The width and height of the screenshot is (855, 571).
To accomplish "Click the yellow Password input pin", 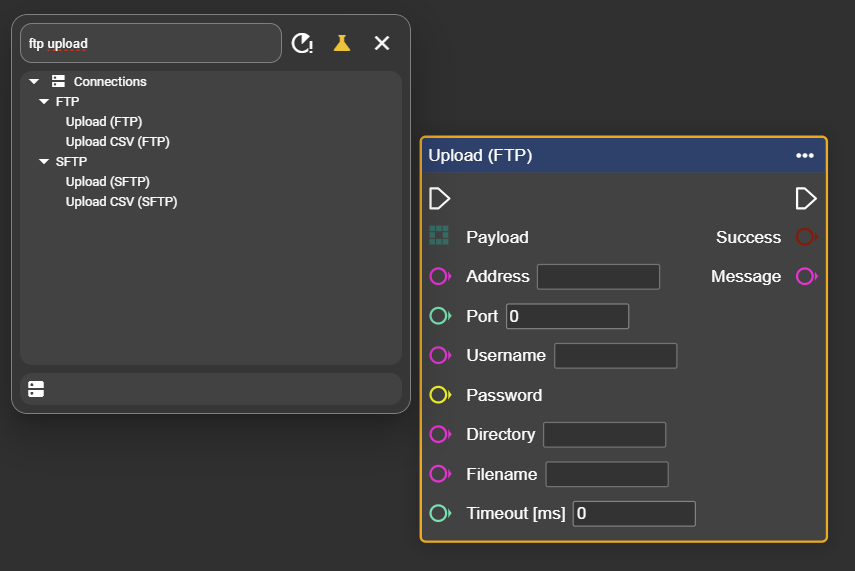I will [x=440, y=395].
